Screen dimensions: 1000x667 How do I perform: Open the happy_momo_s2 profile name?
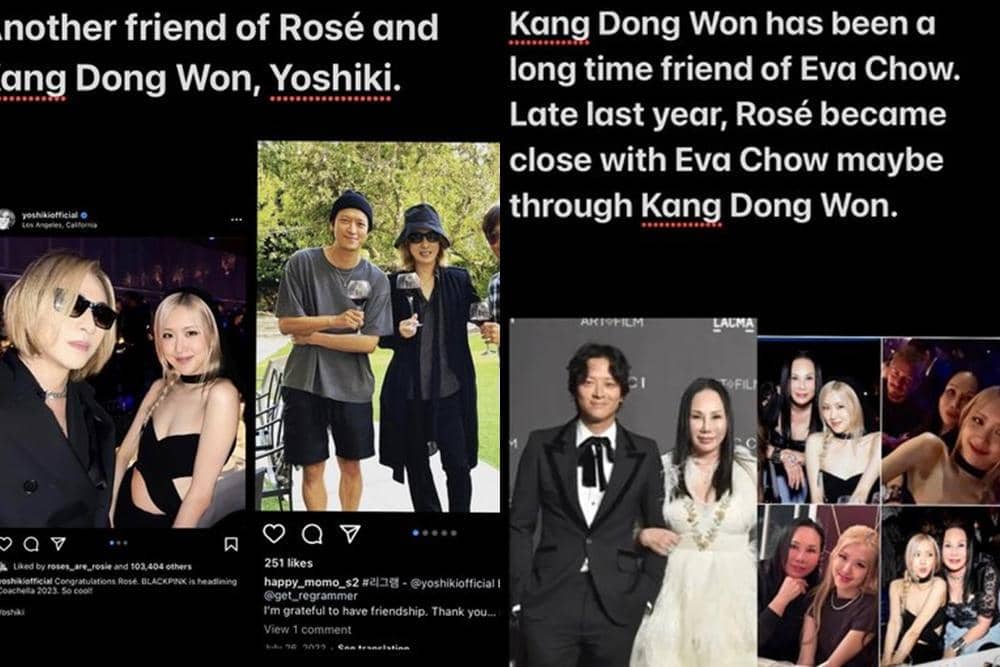tap(311, 582)
